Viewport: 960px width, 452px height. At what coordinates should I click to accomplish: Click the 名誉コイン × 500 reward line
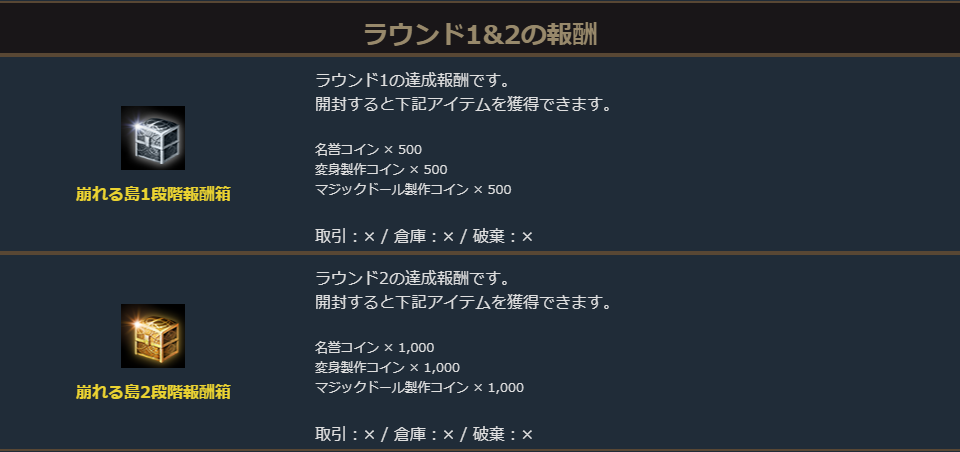(368, 150)
